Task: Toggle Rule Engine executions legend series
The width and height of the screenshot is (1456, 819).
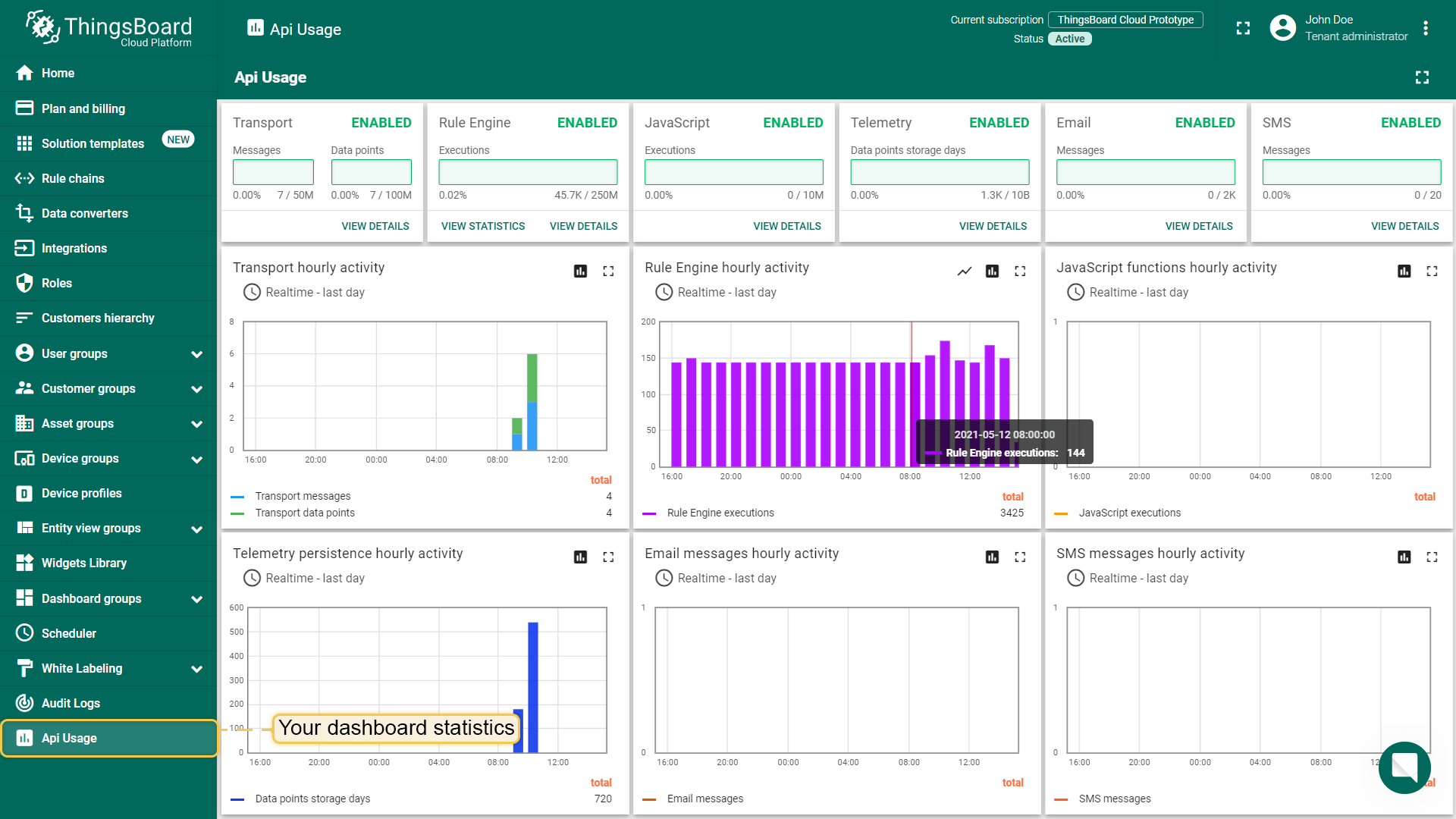Action: 720,513
